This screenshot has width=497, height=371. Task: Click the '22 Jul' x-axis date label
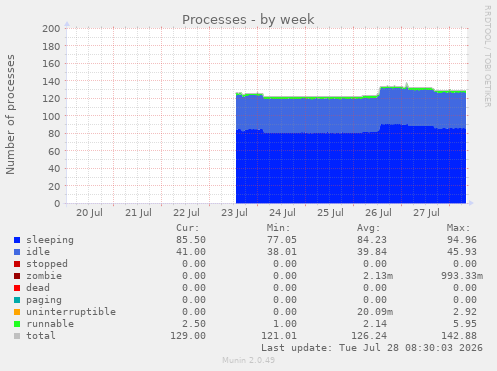point(186,213)
